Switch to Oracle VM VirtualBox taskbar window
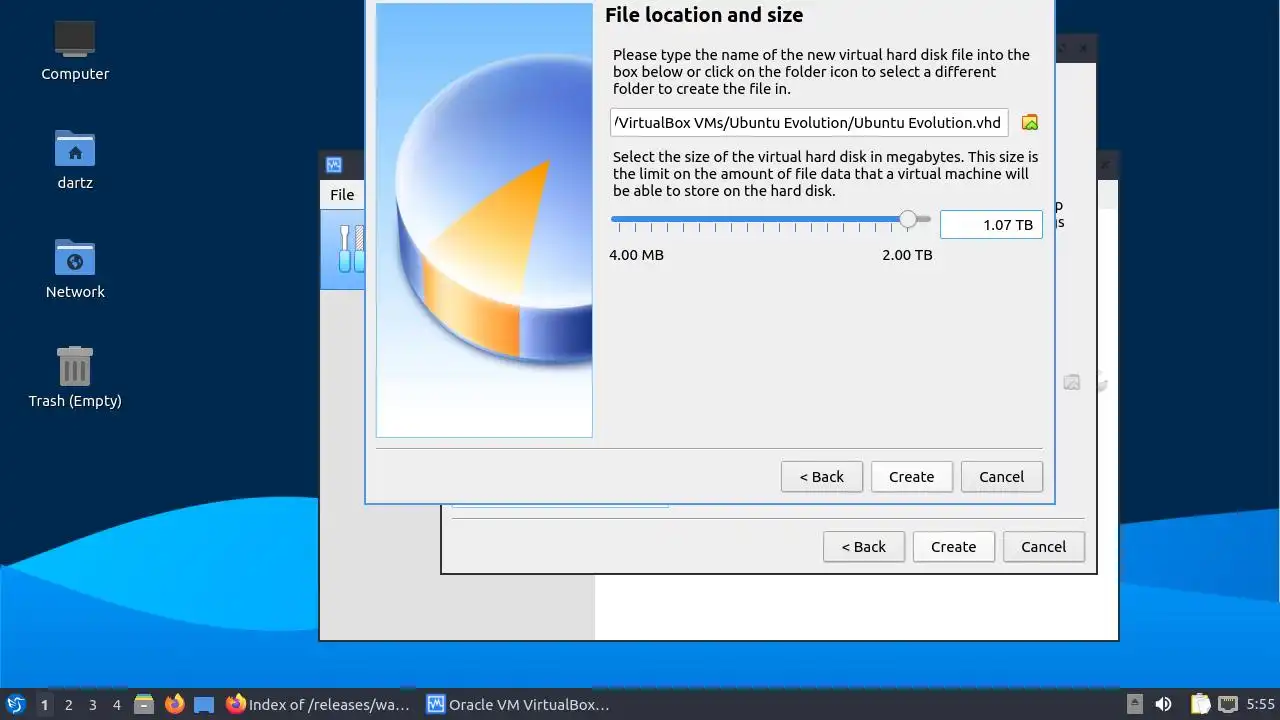1280x720 pixels. (x=519, y=704)
